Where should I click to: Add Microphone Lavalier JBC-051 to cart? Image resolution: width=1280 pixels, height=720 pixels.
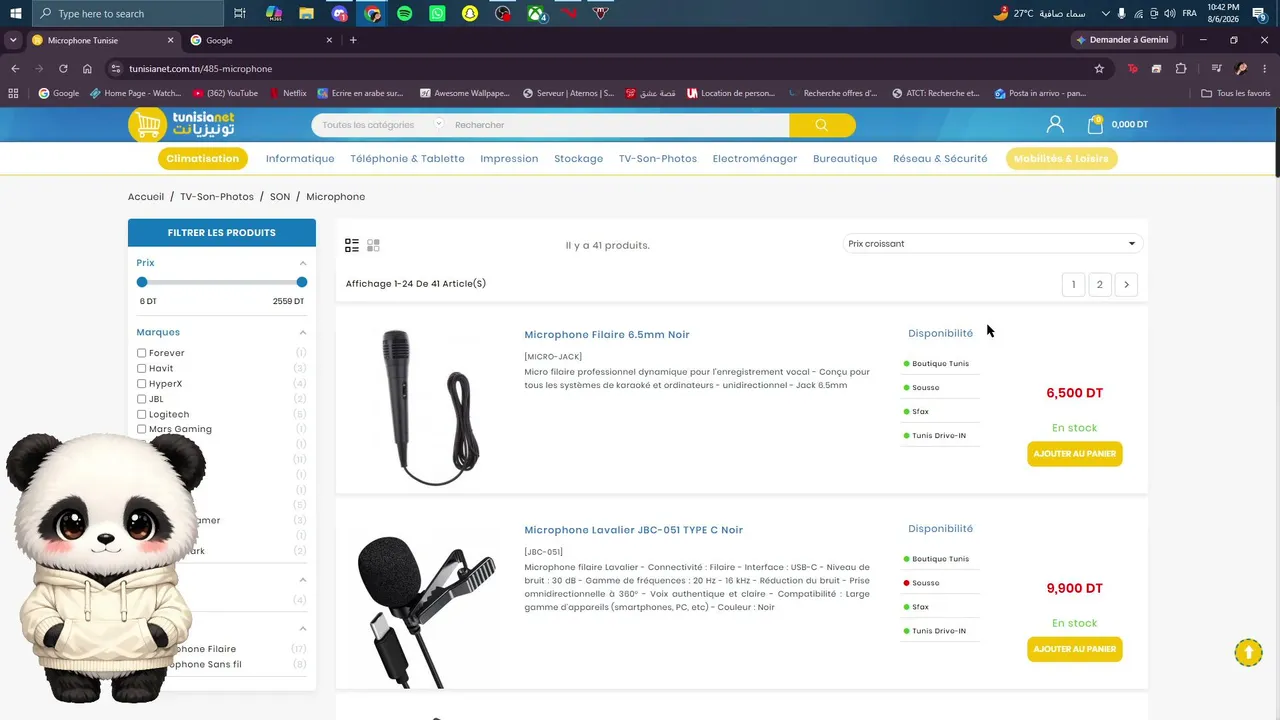click(1075, 649)
